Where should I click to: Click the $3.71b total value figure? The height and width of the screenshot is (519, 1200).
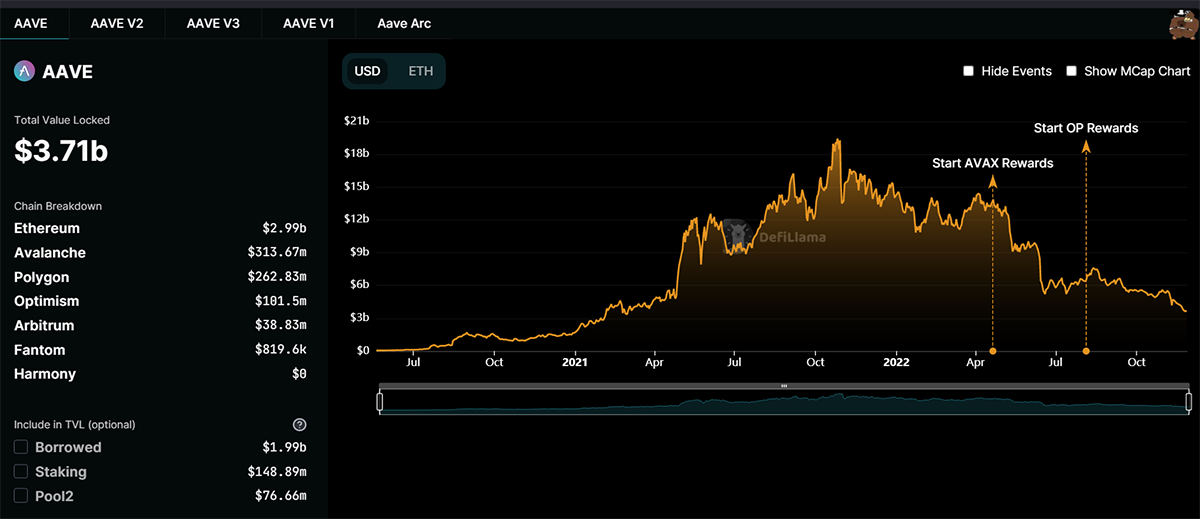[61, 151]
